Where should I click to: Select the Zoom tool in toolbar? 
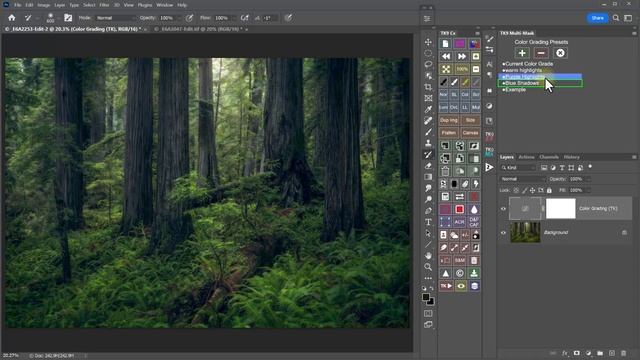pos(428,267)
